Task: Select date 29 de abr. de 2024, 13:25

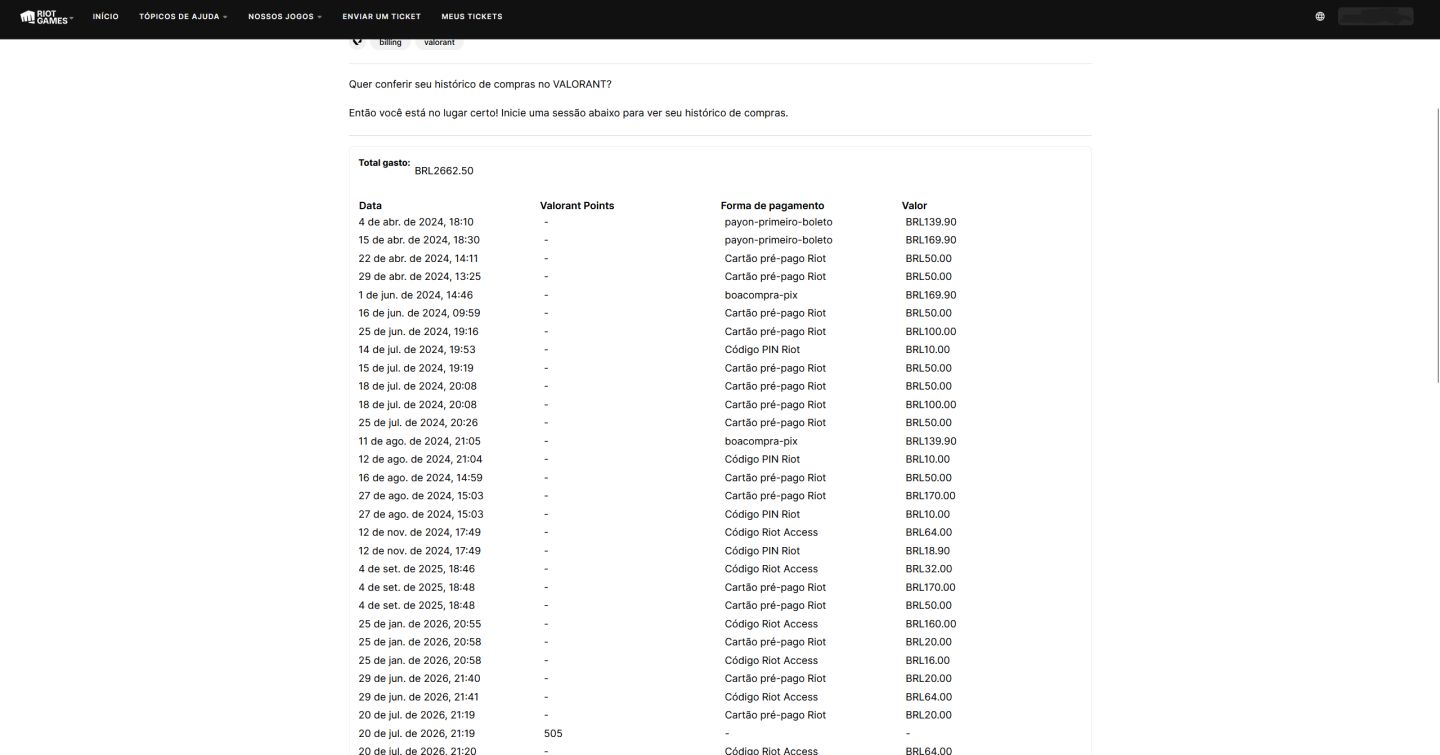Action: point(420,277)
